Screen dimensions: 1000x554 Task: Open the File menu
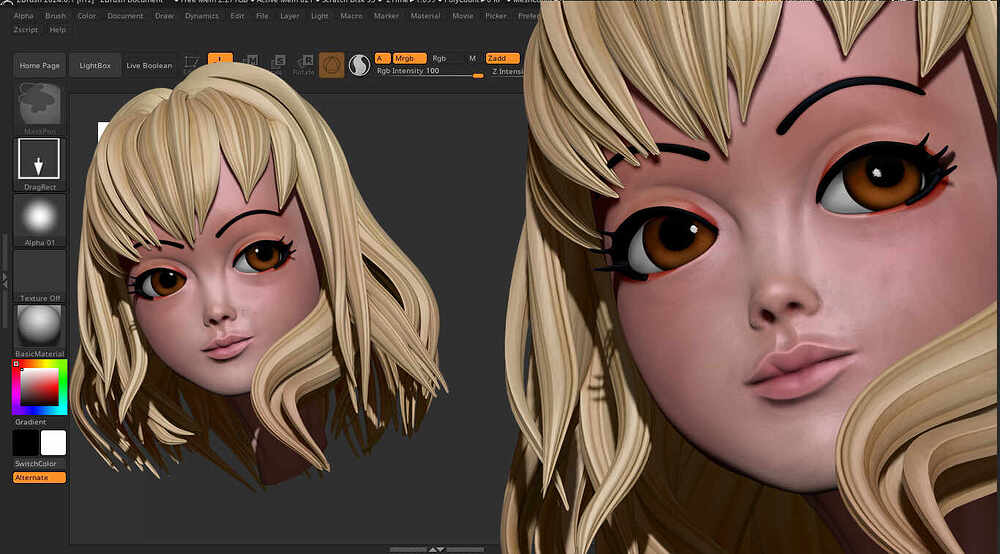pyautogui.click(x=262, y=16)
